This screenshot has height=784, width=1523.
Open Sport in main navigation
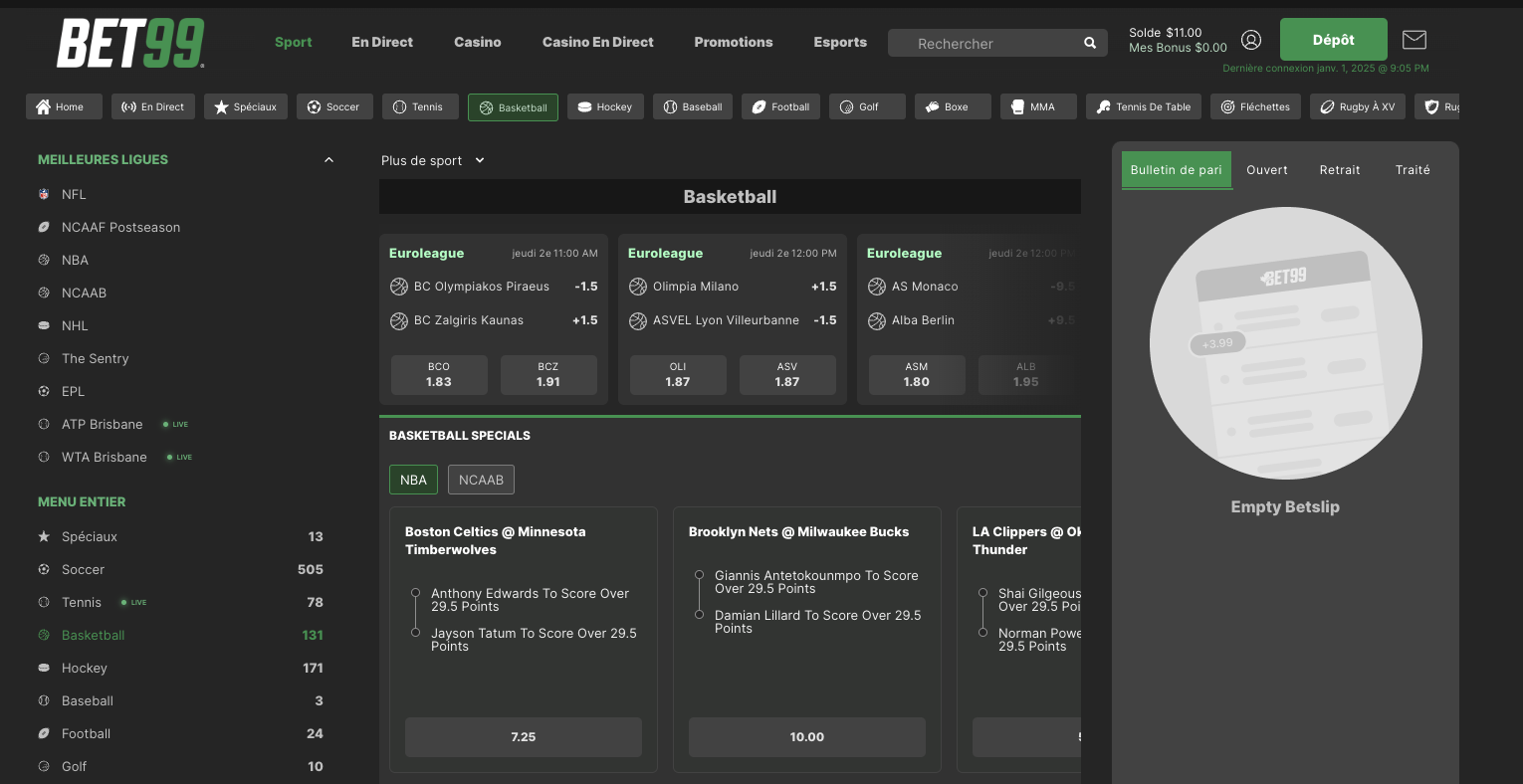294,42
